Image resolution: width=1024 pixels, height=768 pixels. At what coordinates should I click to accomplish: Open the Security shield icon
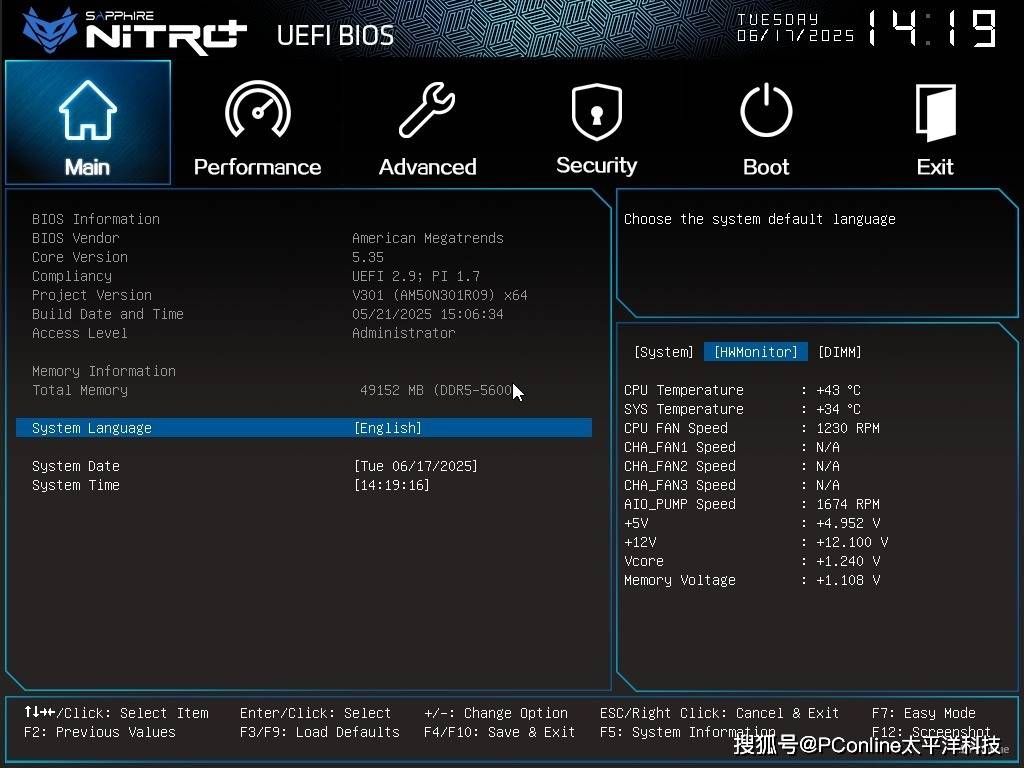coord(596,111)
